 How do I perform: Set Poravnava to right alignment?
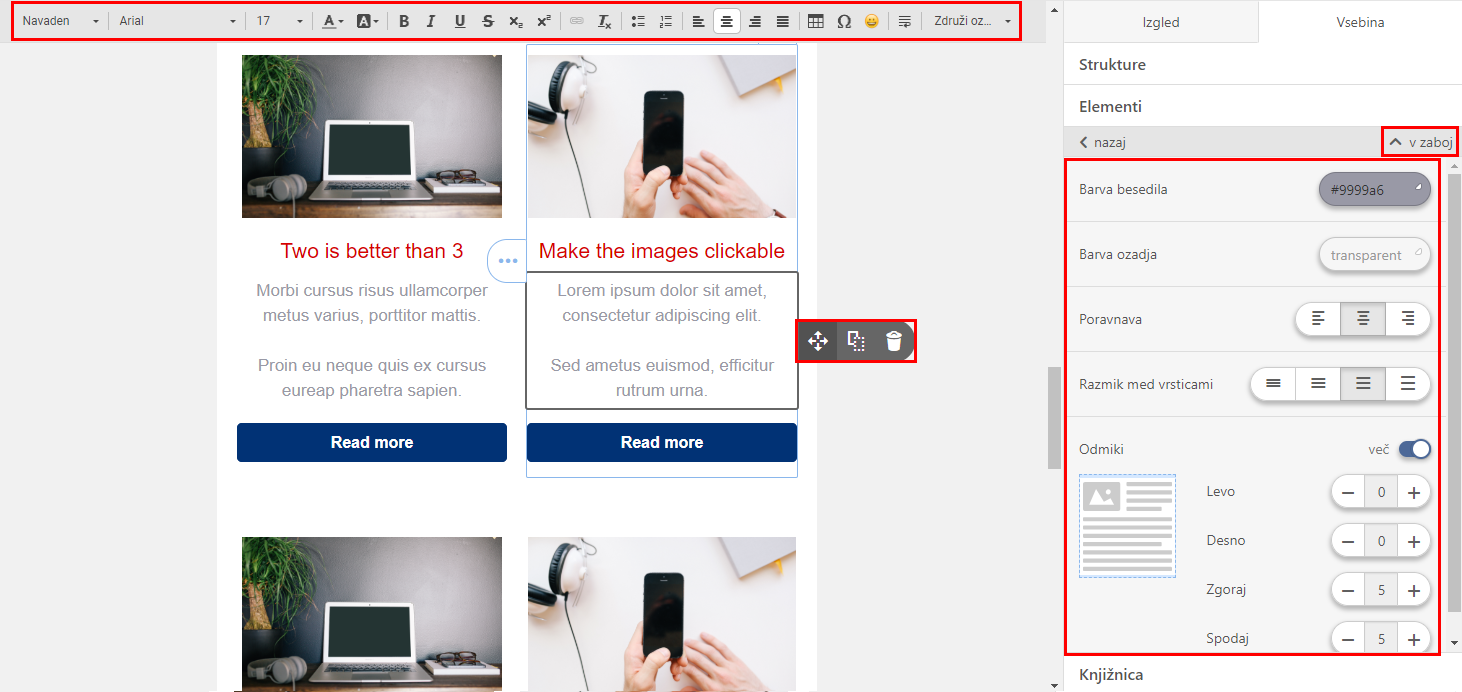coord(1408,319)
